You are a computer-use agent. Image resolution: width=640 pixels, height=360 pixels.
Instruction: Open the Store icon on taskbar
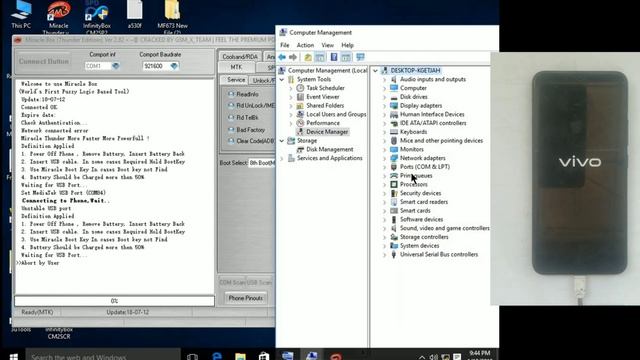[x=264, y=356]
